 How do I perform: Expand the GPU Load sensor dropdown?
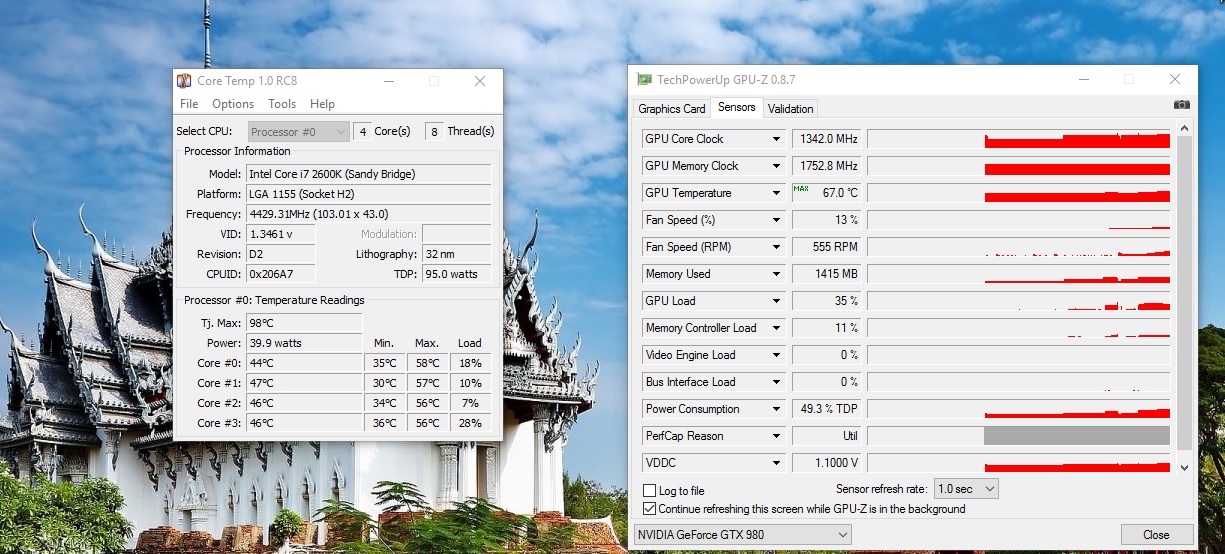point(776,301)
